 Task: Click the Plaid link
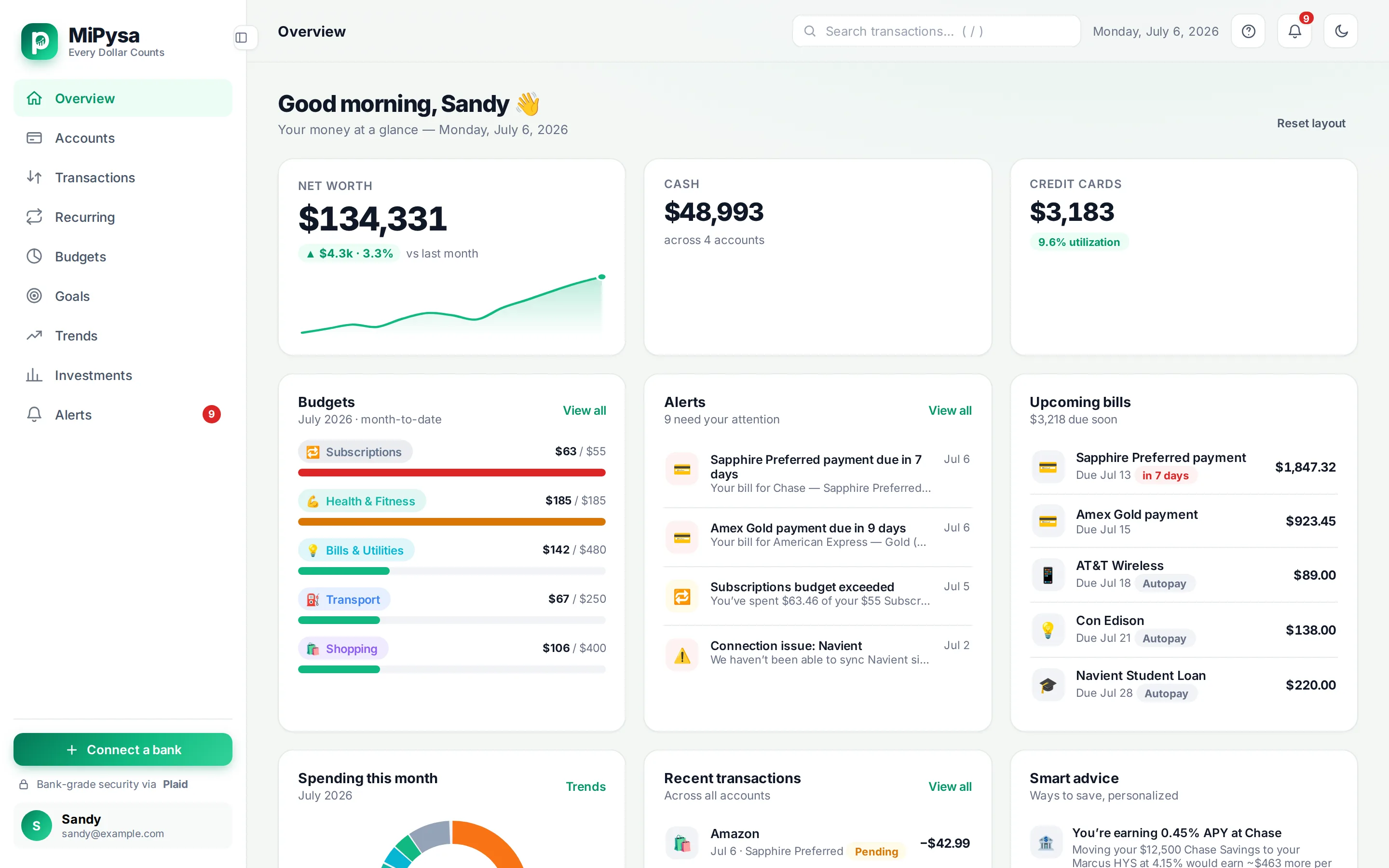click(x=175, y=784)
